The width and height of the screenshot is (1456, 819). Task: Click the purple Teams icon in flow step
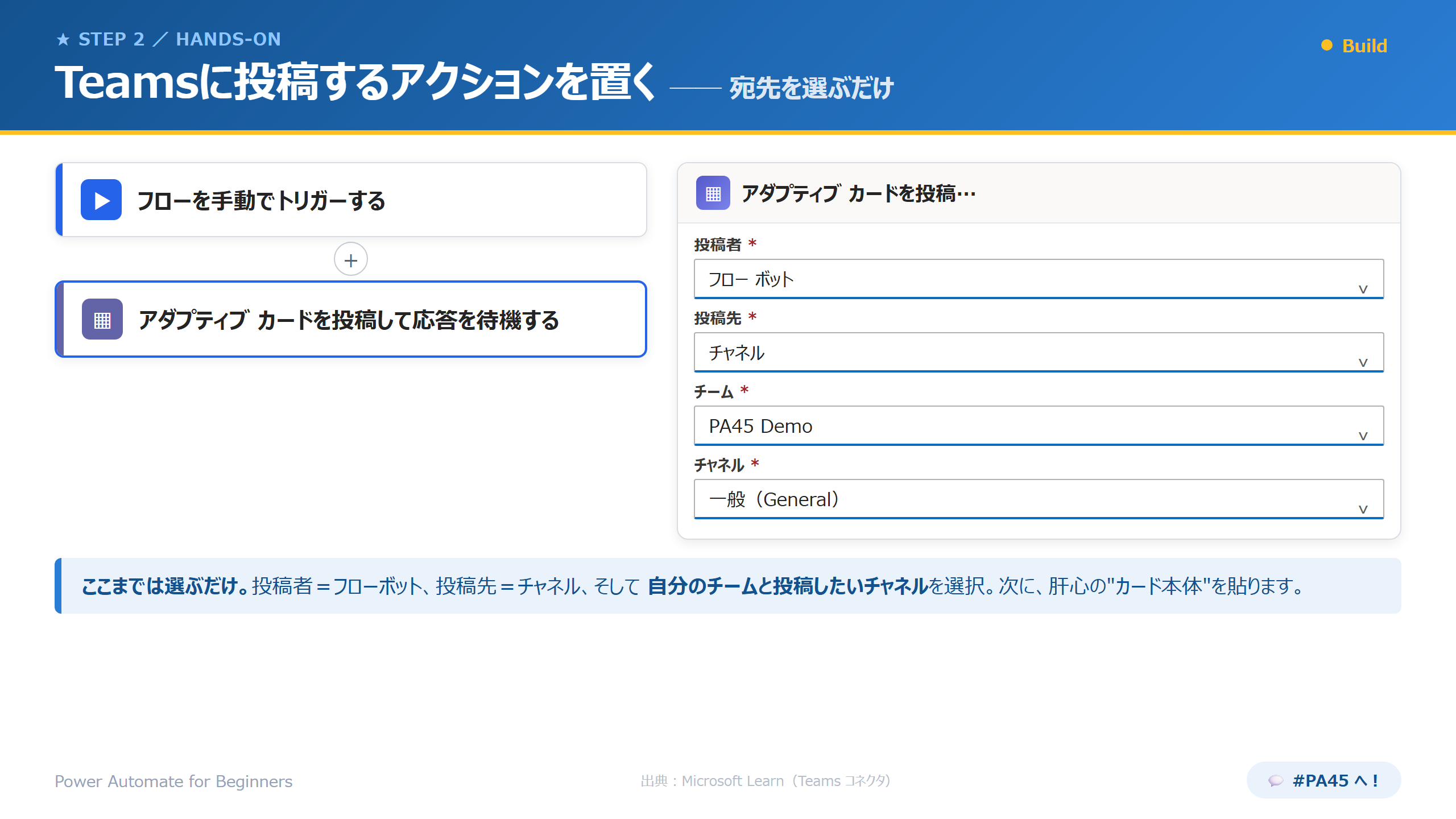coord(102,319)
